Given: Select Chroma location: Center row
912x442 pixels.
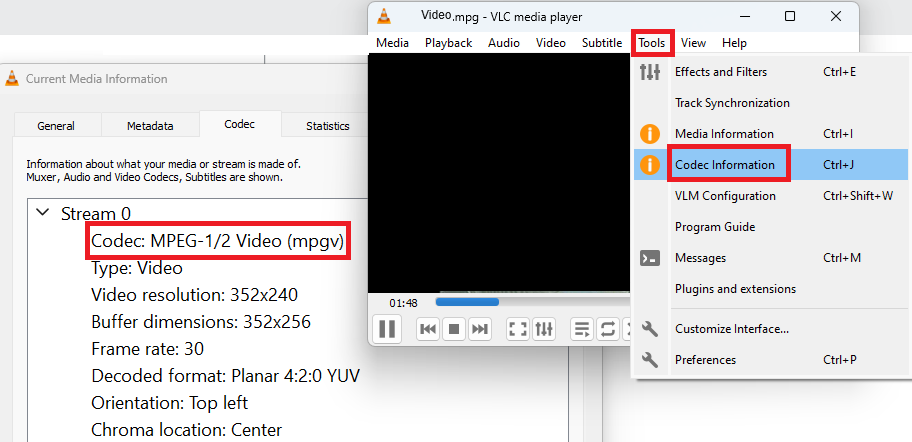Looking at the screenshot, I should 186,430.
